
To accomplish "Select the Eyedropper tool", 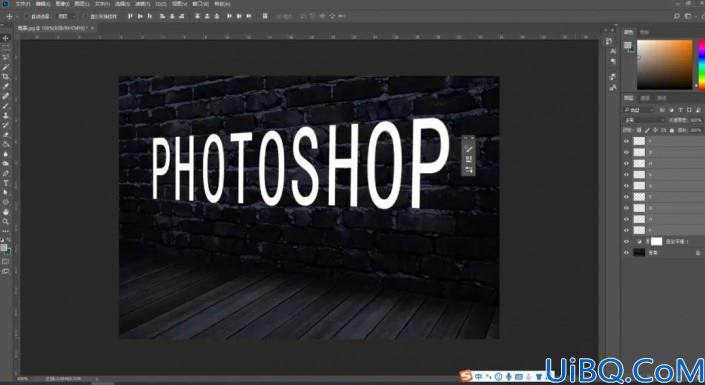I will coord(6,86).
